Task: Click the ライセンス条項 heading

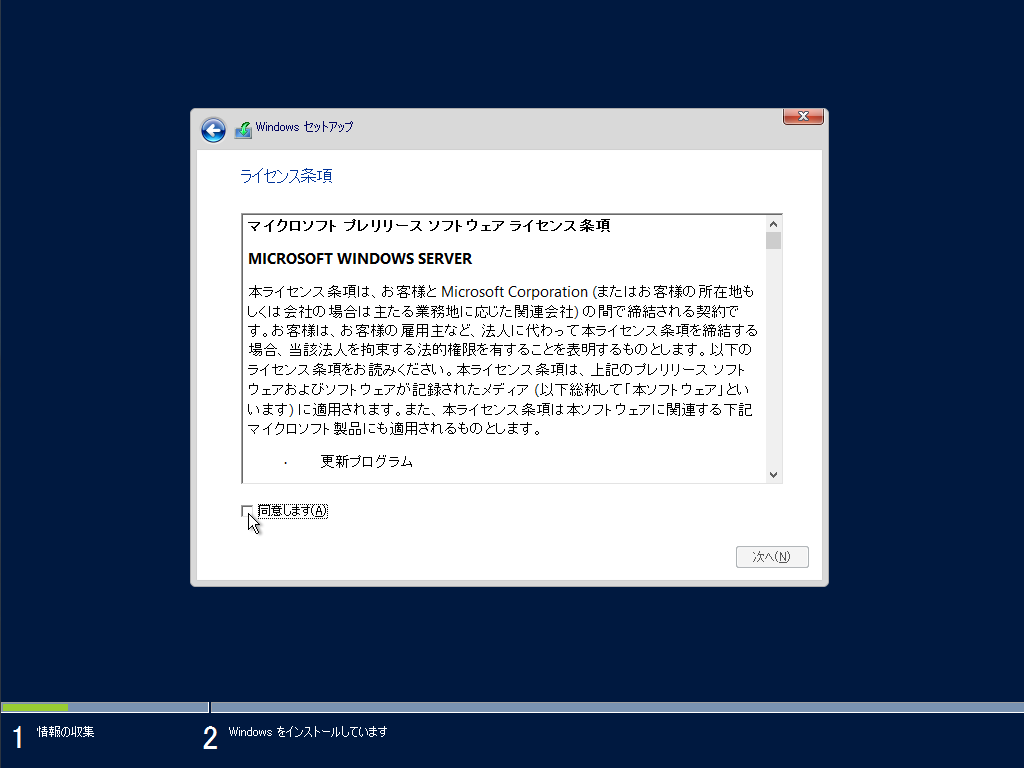Action: click(286, 176)
